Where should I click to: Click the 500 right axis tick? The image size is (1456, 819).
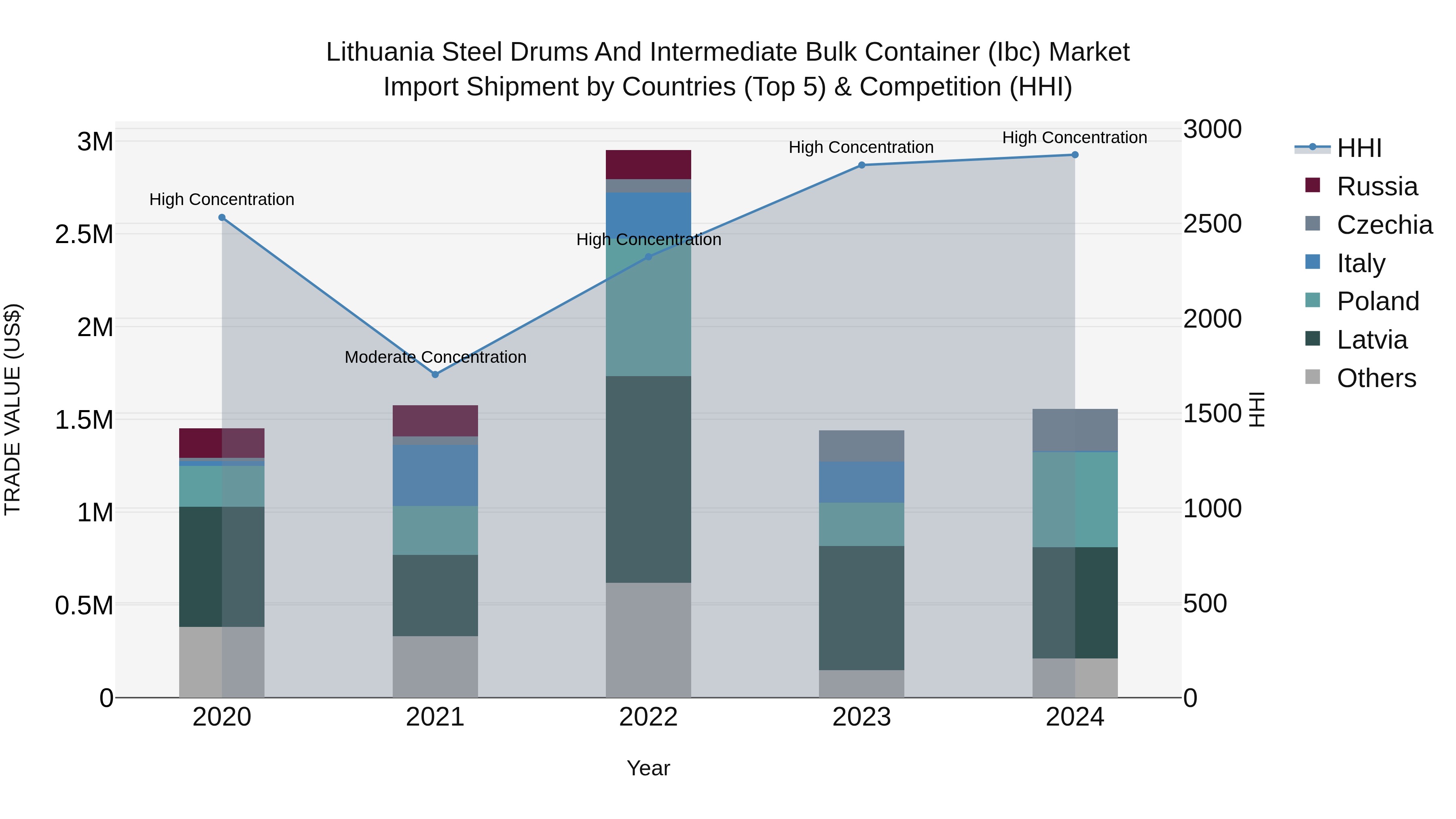[x=1205, y=604]
